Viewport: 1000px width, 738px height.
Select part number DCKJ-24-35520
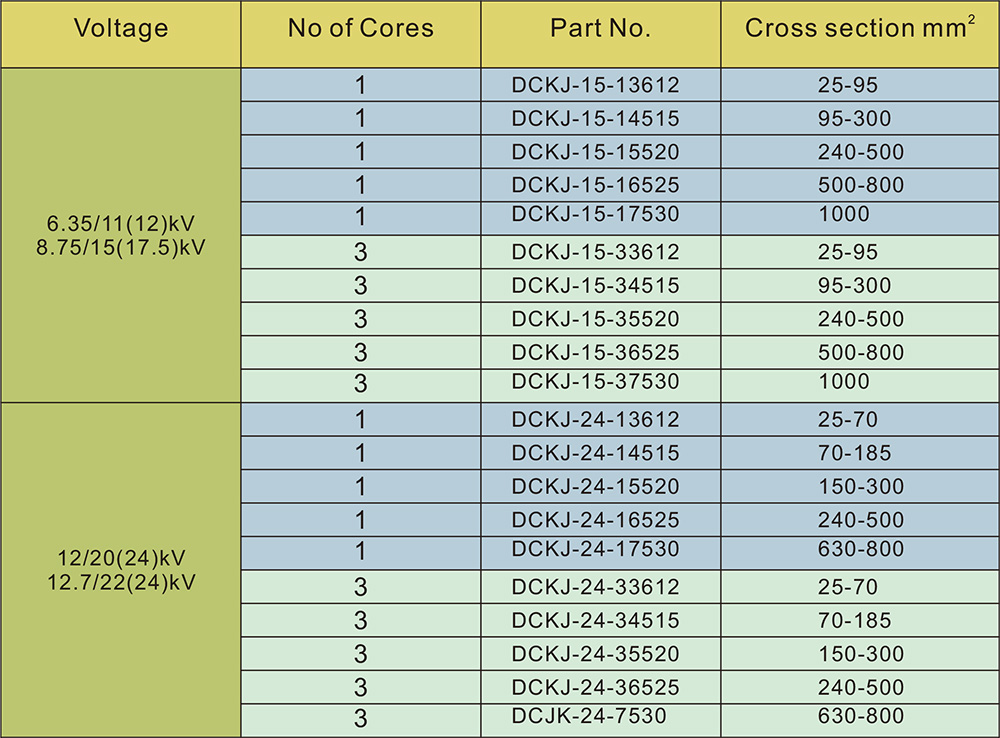[595, 654]
